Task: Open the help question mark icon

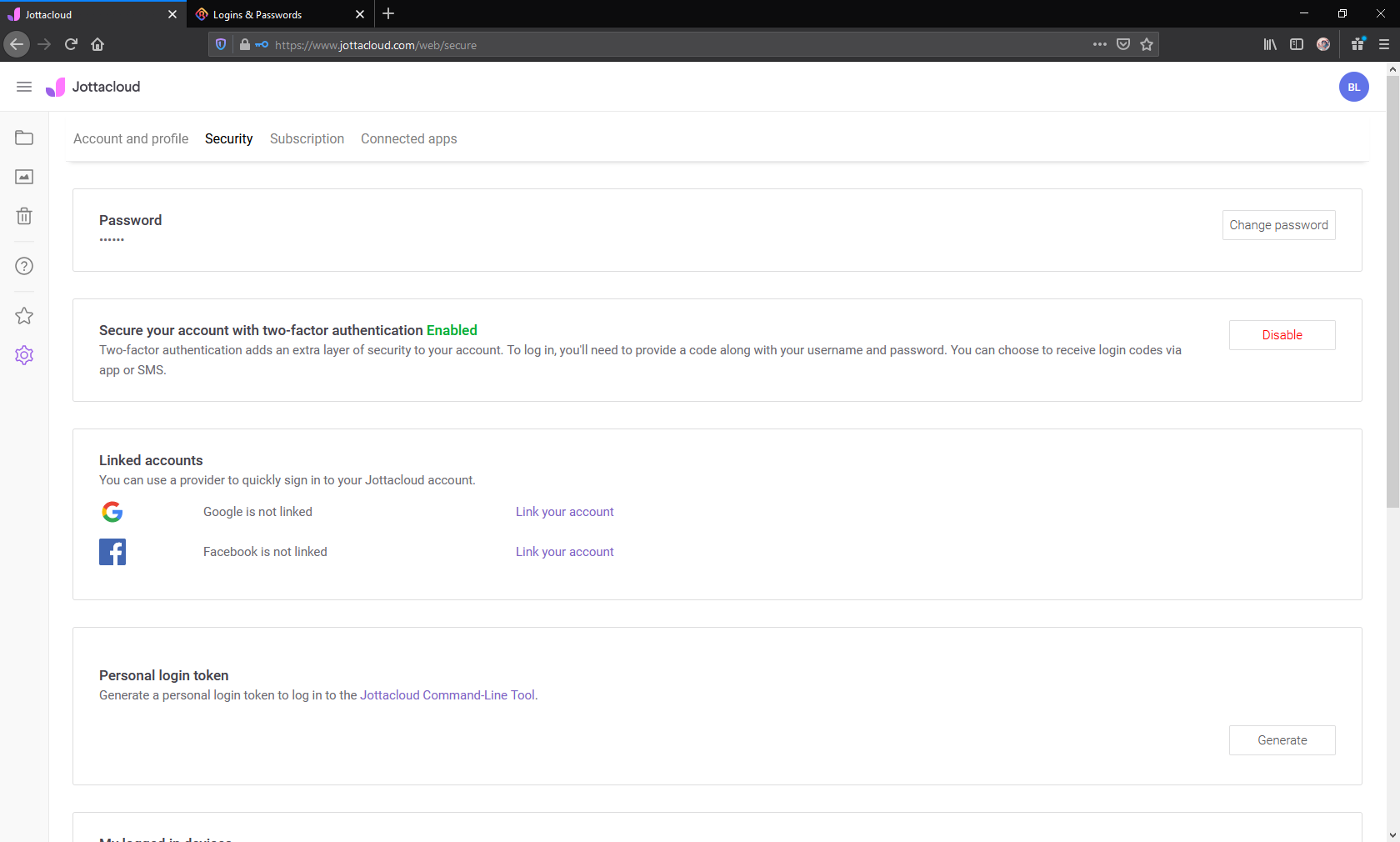Action: tap(24, 266)
